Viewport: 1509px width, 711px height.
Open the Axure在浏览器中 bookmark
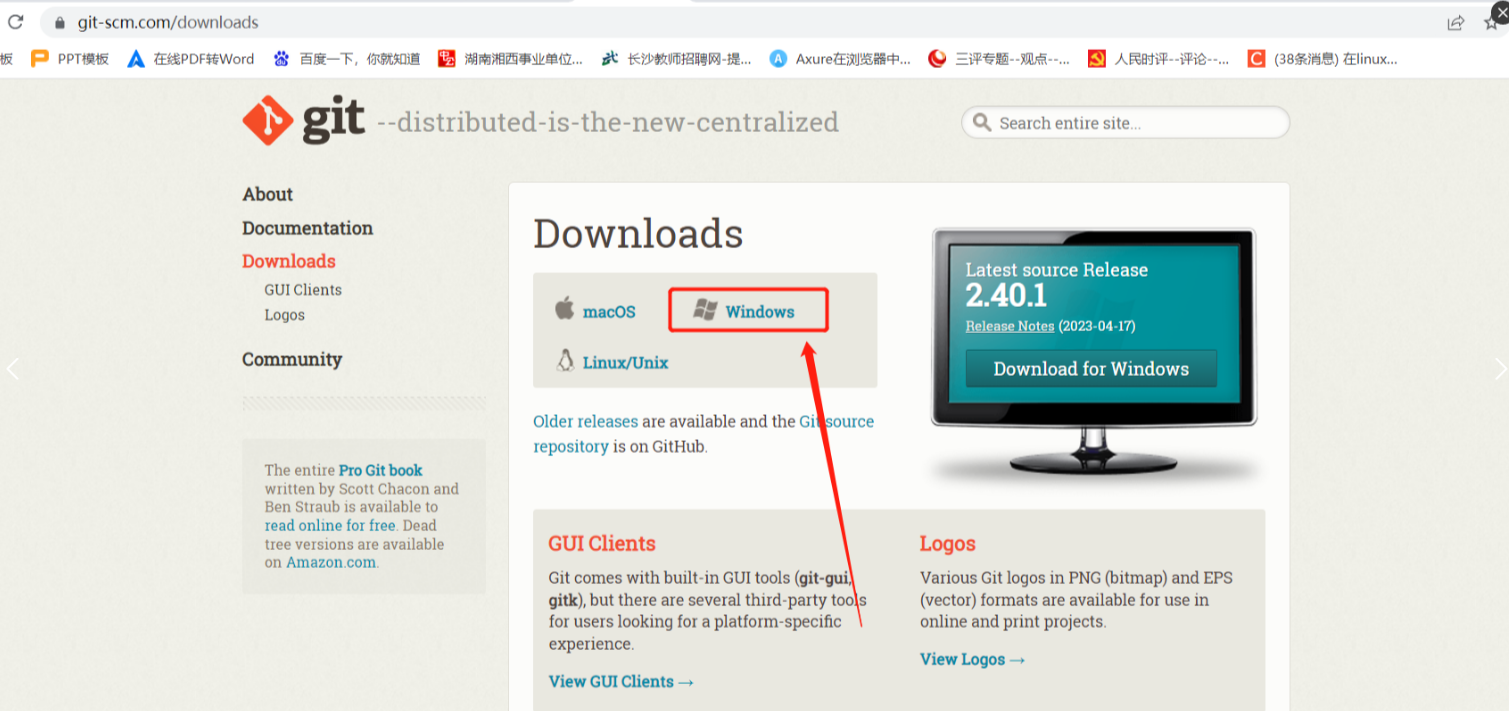point(840,59)
